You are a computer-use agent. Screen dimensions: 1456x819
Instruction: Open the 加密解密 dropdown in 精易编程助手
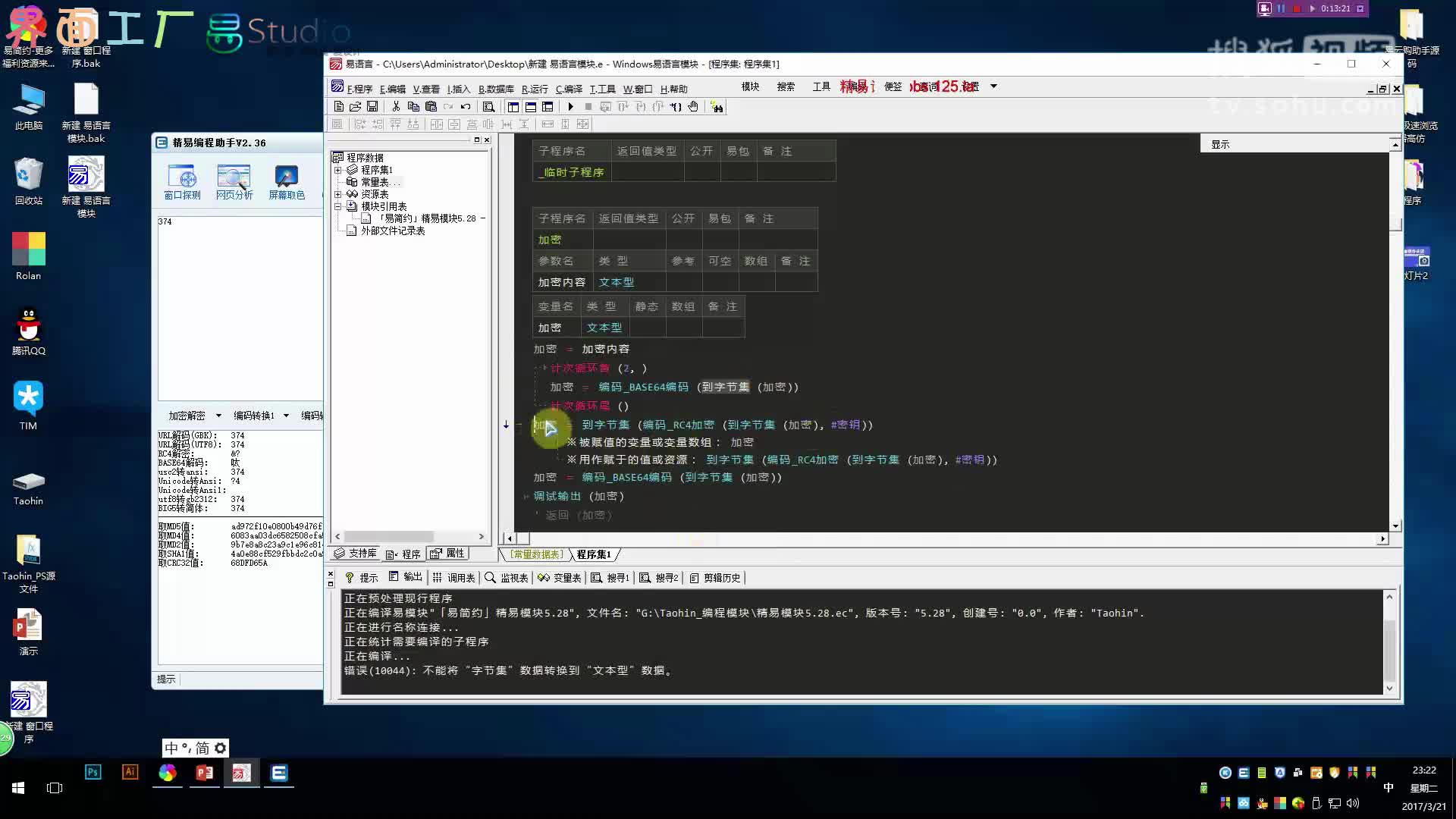tap(218, 416)
